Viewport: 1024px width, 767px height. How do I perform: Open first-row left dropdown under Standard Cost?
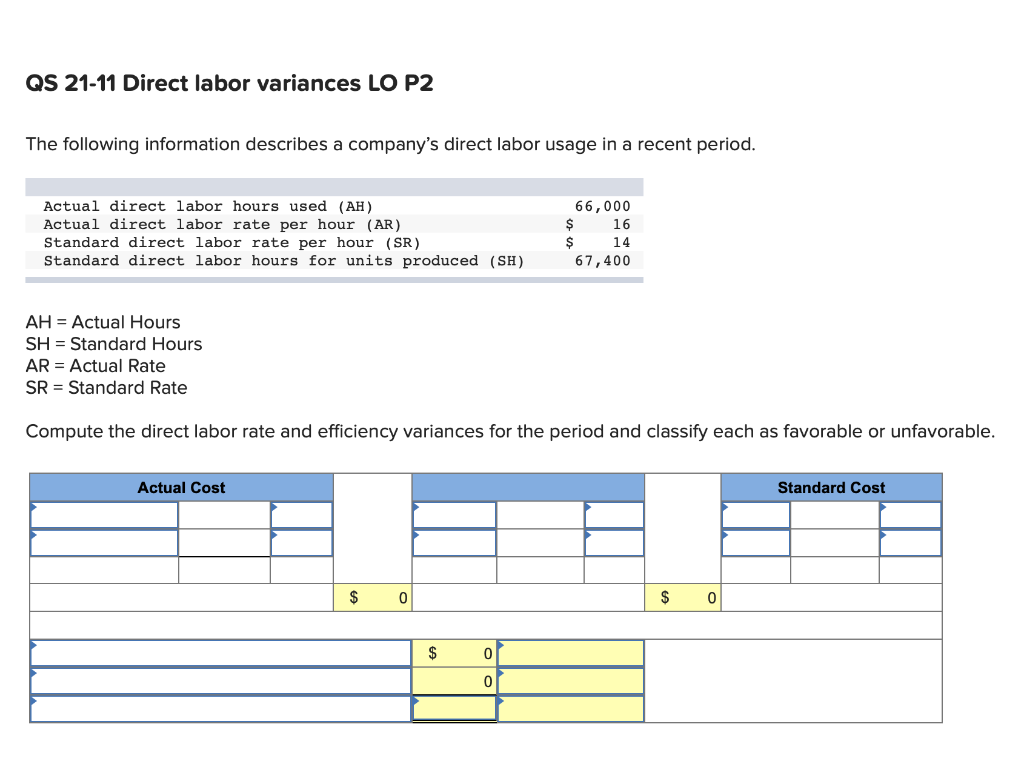coord(756,515)
